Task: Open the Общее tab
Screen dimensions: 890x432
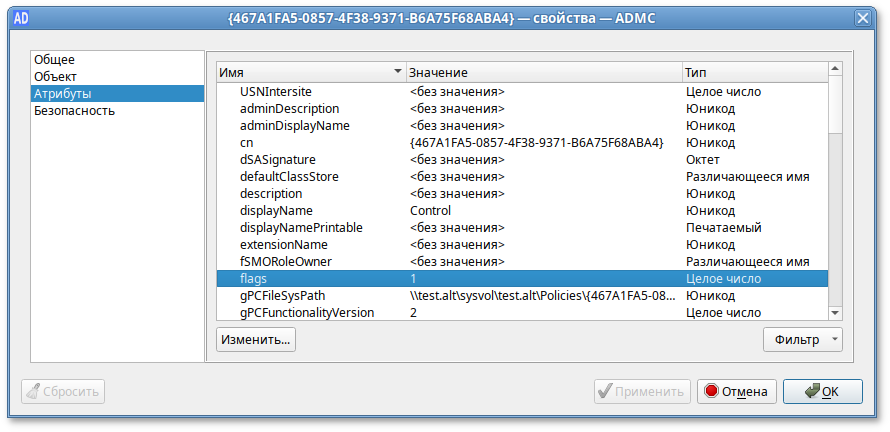Action: pyautogui.click(x=117, y=60)
